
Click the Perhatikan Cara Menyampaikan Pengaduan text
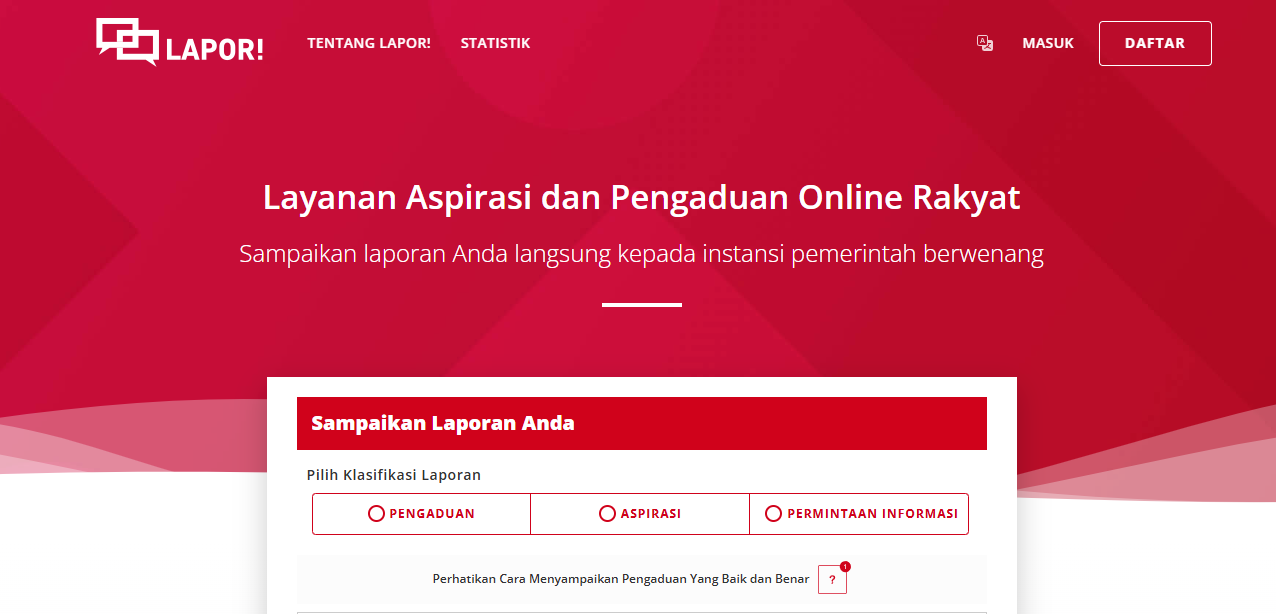tap(620, 579)
